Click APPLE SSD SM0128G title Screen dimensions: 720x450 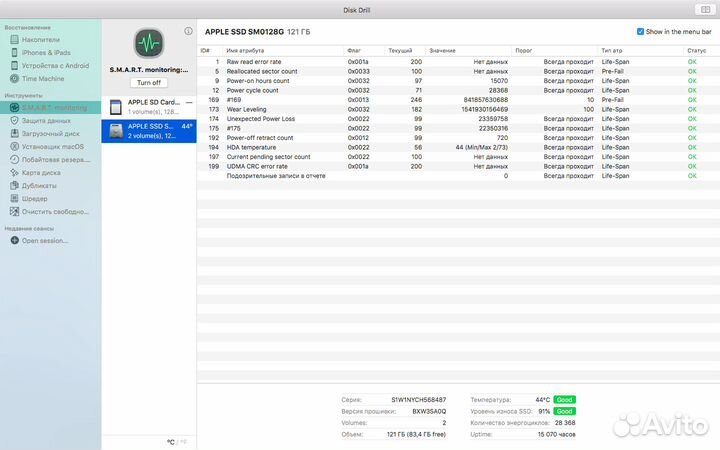pyautogui.click(x=244, y=32)
